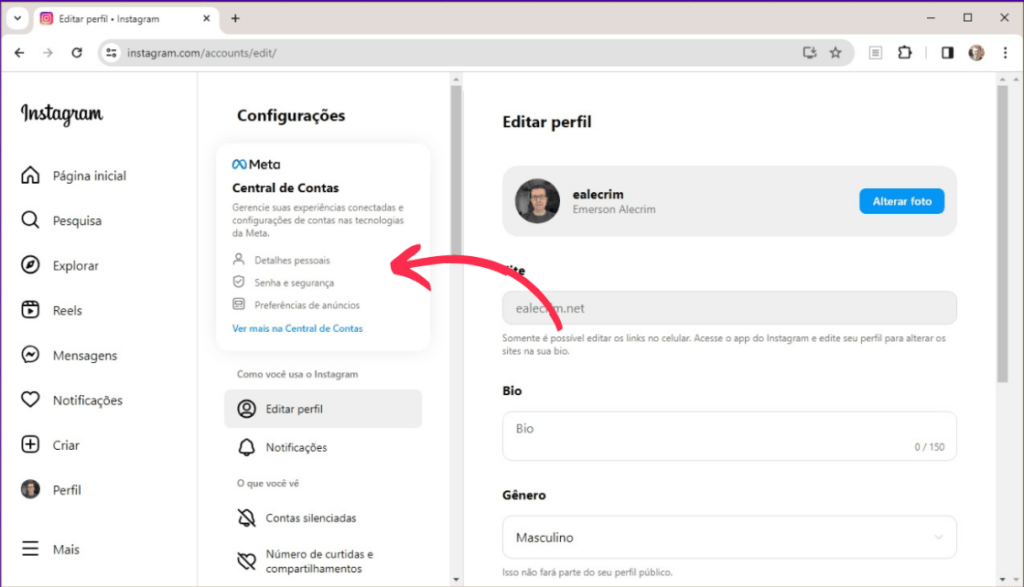Viewport: 1024px width, 587px height.
Task: Reload the page
Action: [76, 53]
